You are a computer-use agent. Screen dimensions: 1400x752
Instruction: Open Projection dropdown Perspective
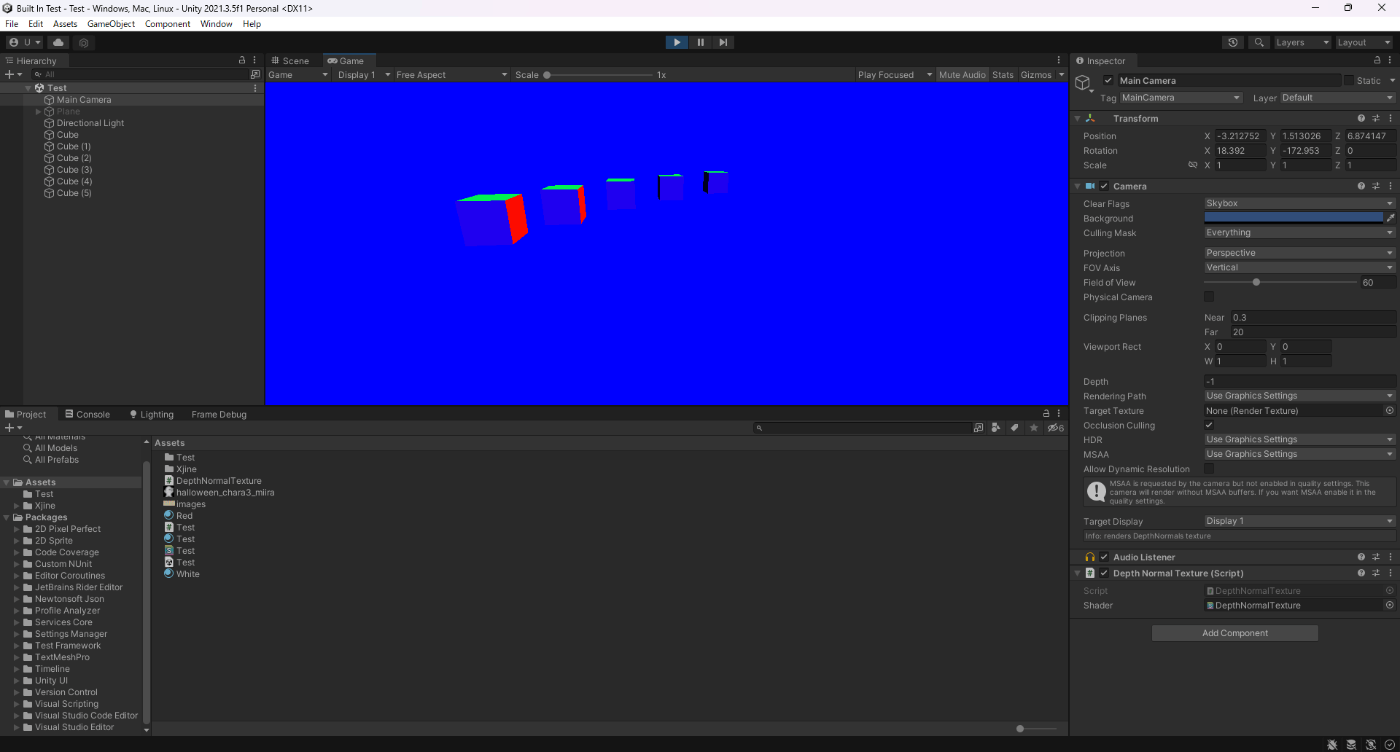pos(1300,253)
